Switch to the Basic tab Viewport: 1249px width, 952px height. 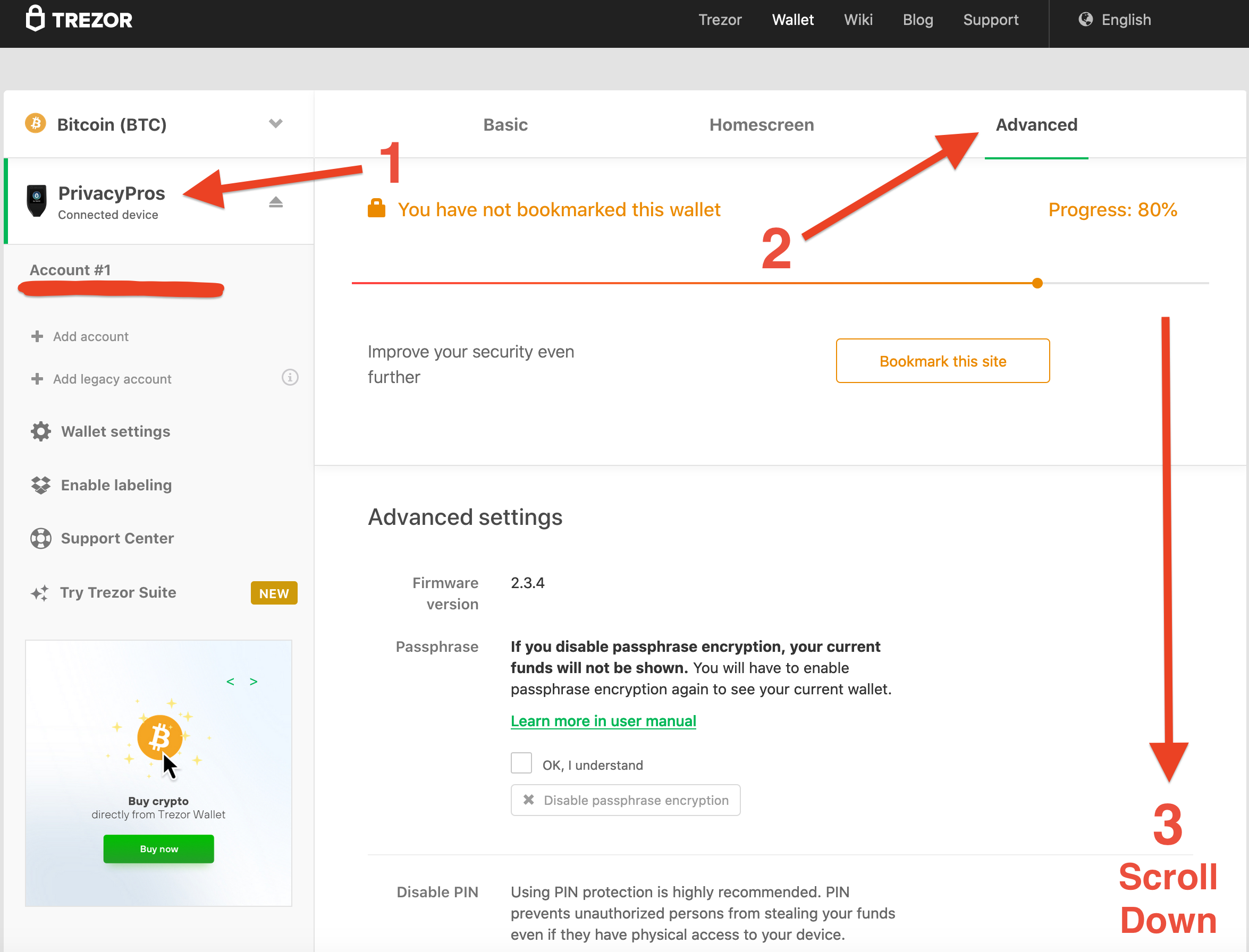point(505,125)
